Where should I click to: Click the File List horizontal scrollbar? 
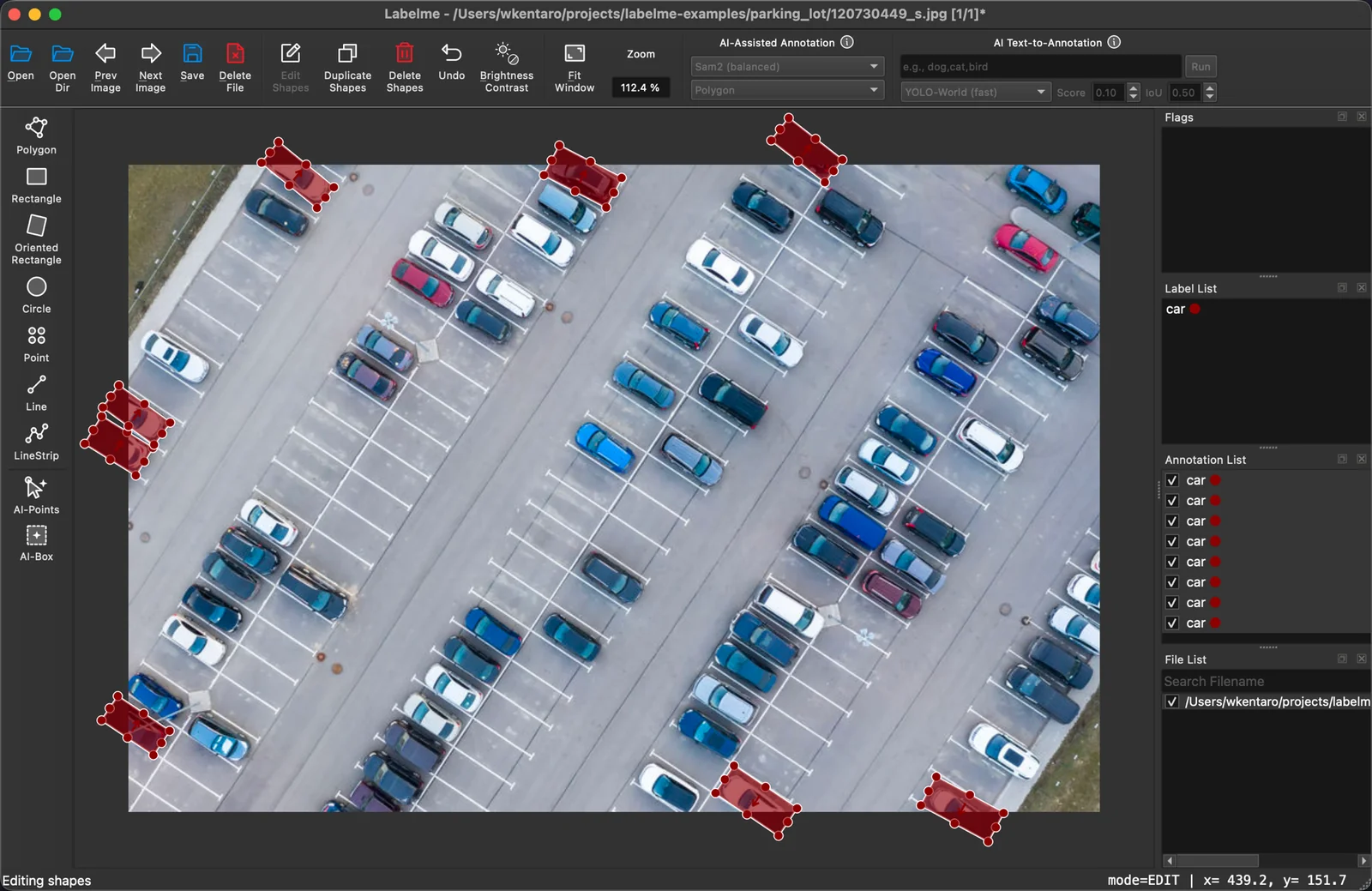click(1218, 860)
